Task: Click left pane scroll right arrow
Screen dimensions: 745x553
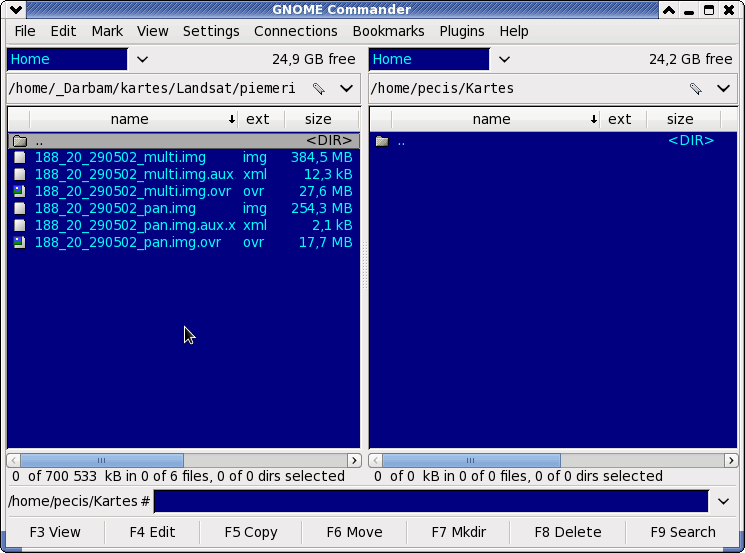Action: pyautogui.click(x=354, y=460)
